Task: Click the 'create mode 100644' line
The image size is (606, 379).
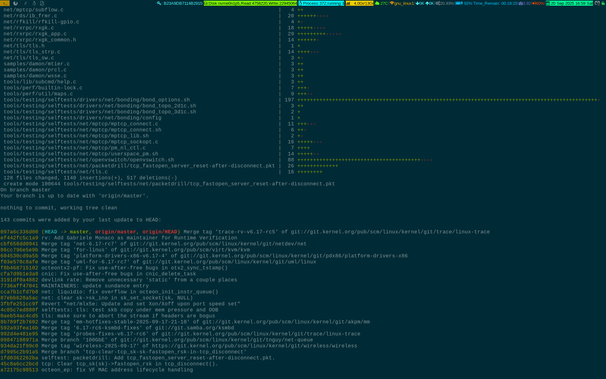Action: (169, 184)
